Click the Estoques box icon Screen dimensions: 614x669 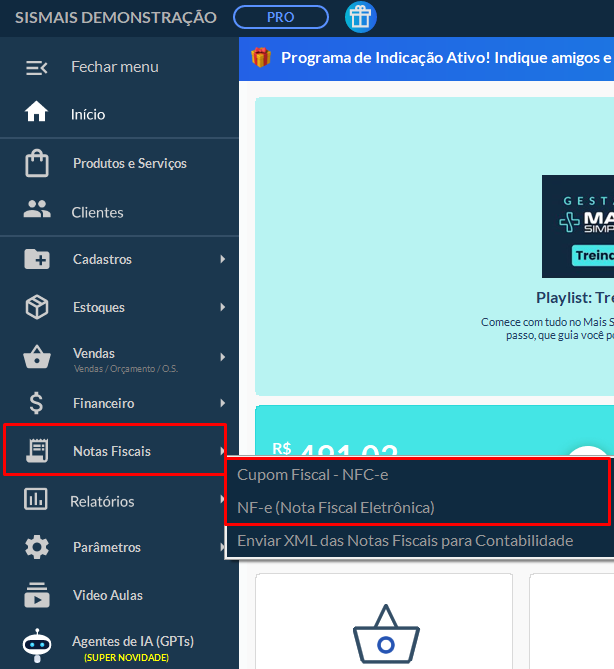(37, 307)
